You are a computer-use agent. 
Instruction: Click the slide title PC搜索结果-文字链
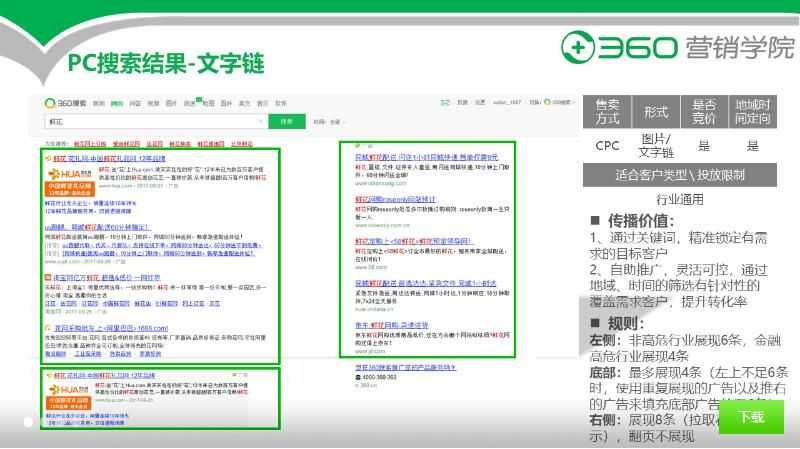pyautogui.click(x=166, y=63)
